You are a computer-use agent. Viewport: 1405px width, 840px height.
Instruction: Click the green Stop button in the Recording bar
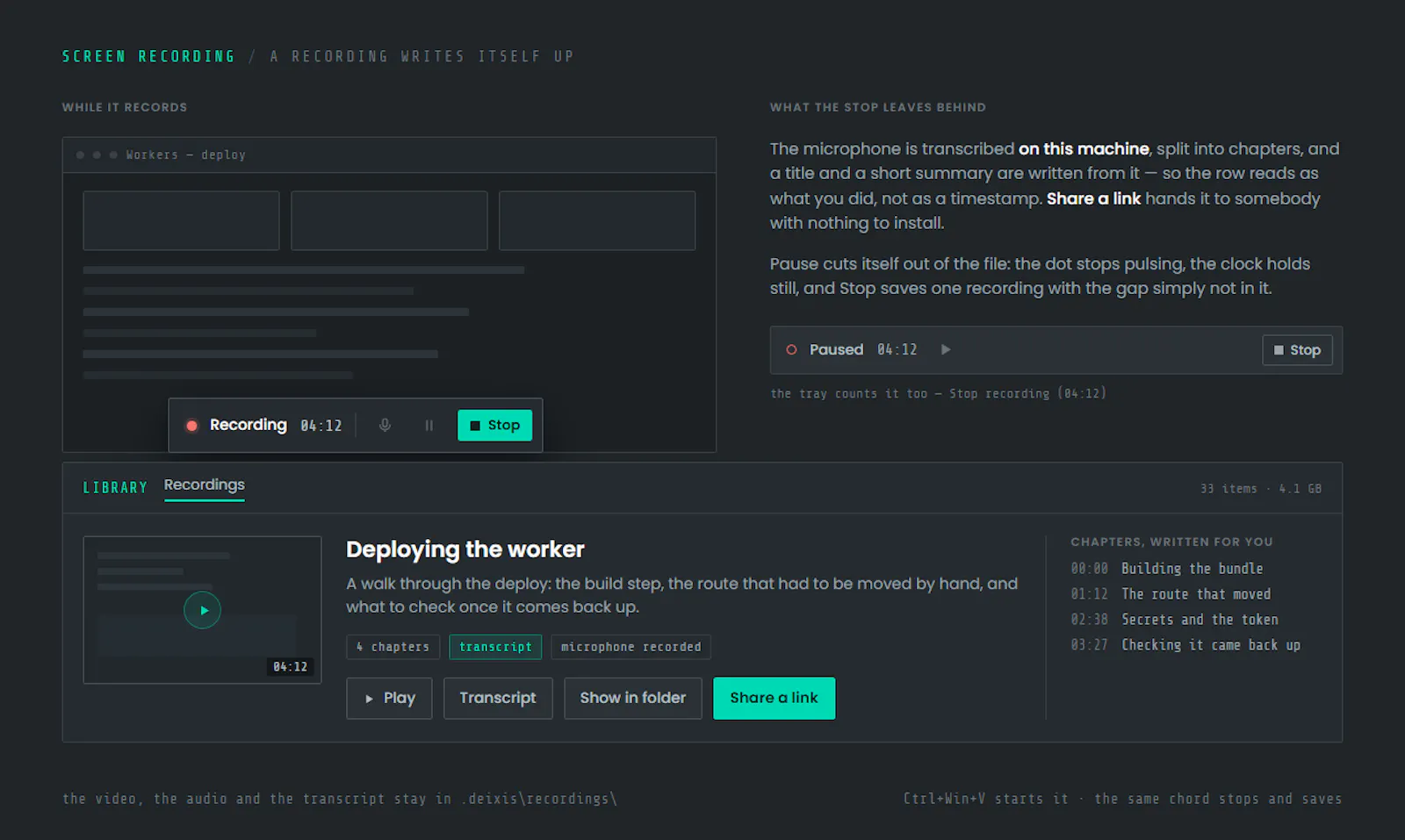point(494,426)
